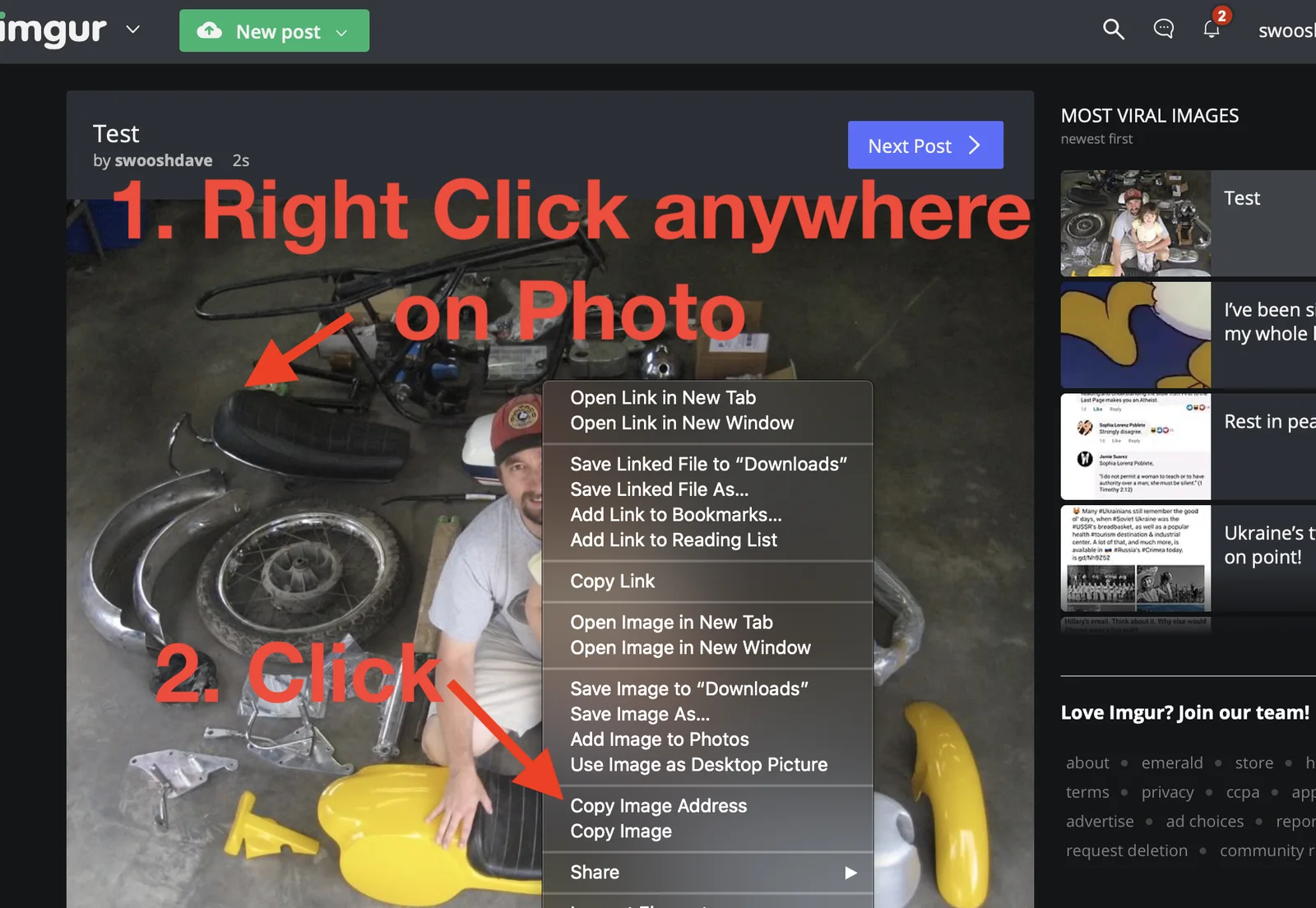The height and width of the screenshot is (908, 1316).
Task: Open the privacy footer link
Action: point(1167,792)
